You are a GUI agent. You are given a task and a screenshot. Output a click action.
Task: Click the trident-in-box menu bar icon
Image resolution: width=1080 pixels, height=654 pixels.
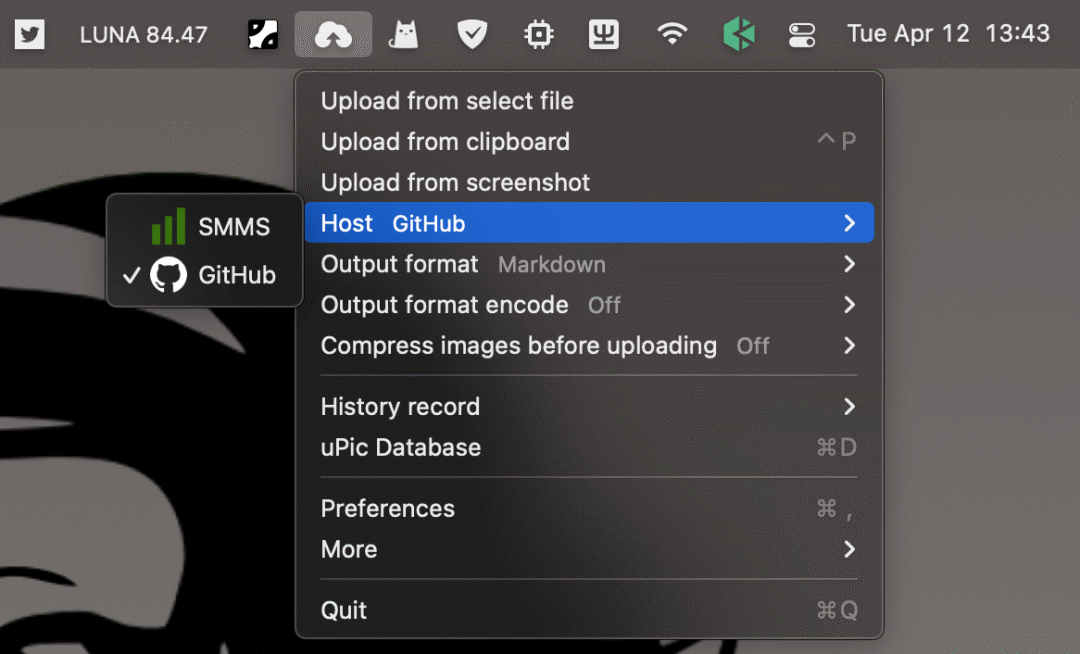tap(603, 34)
